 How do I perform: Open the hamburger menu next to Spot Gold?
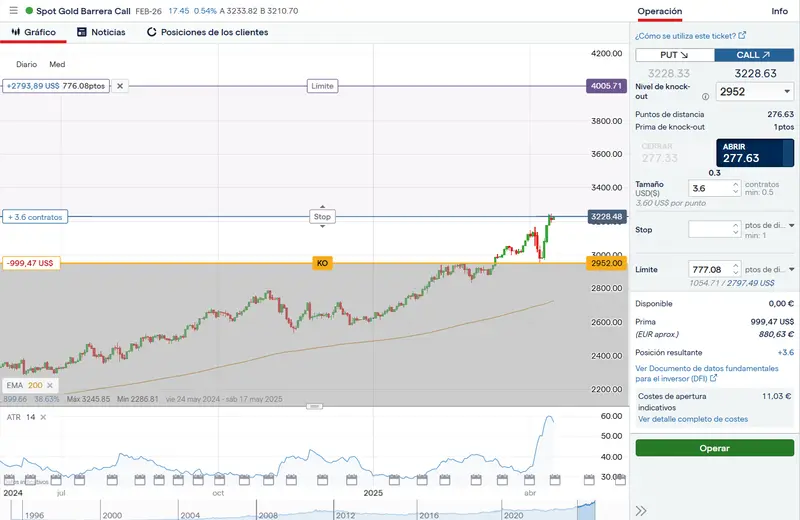coord(12,11)
